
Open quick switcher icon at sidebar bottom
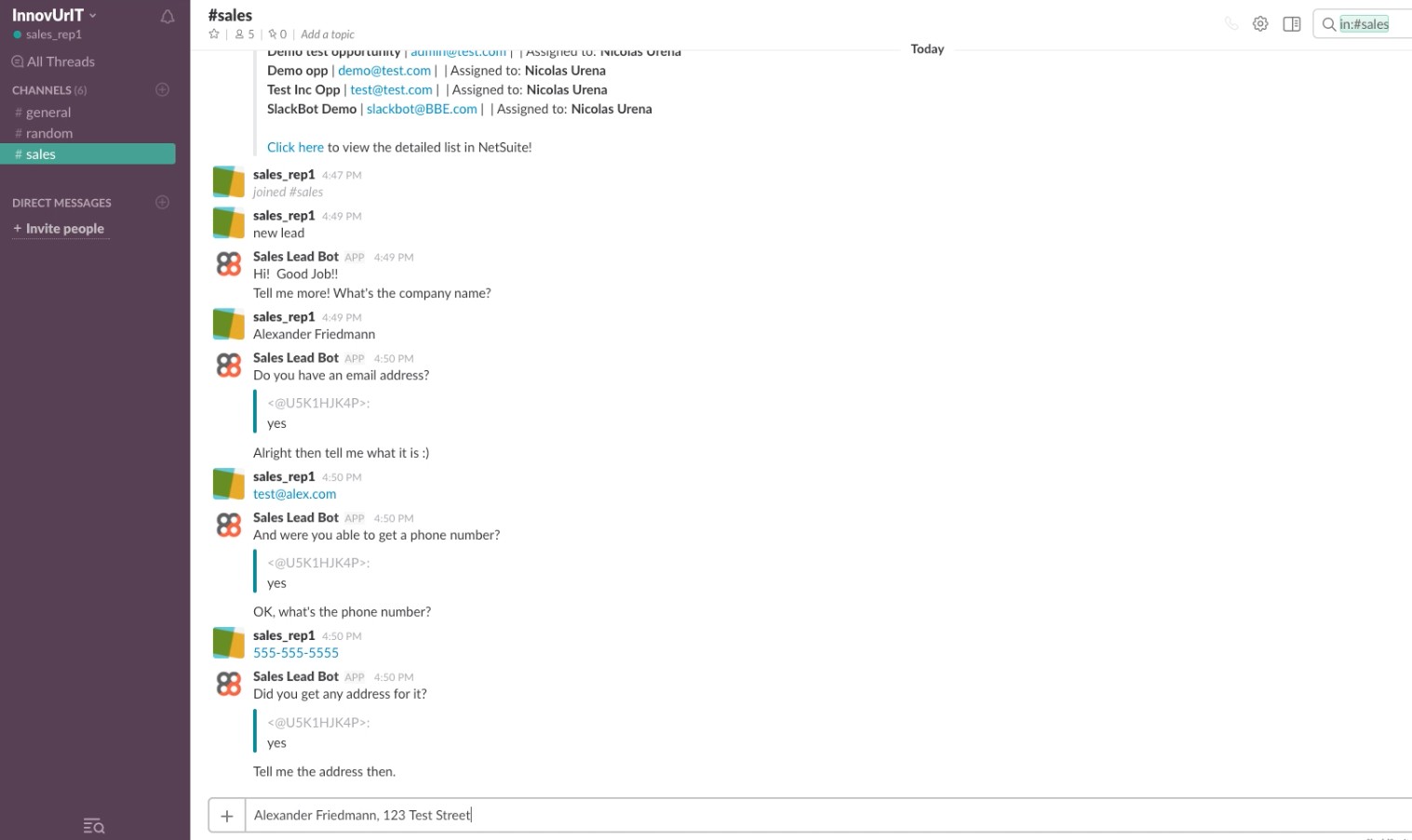pyautogui.click(x=94, y=825)
